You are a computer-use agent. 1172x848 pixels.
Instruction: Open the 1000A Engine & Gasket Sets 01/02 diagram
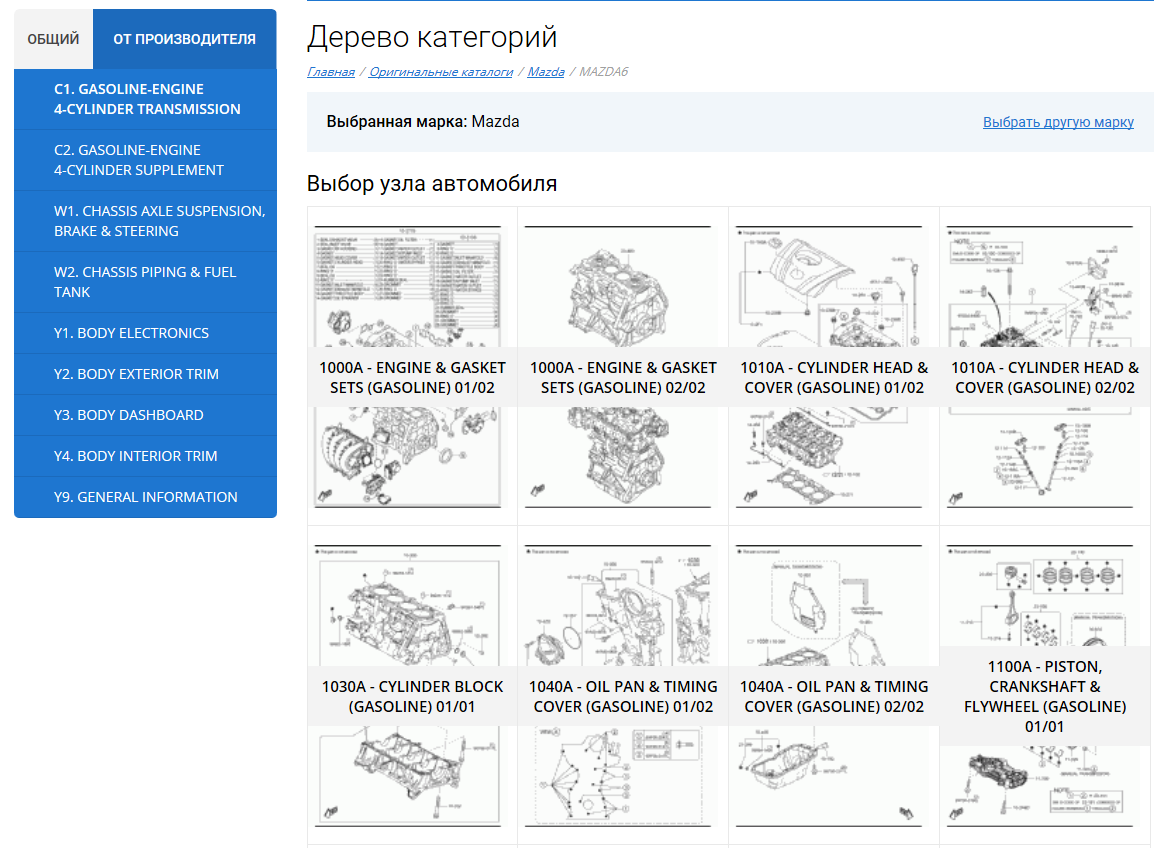tap(413, 366)
